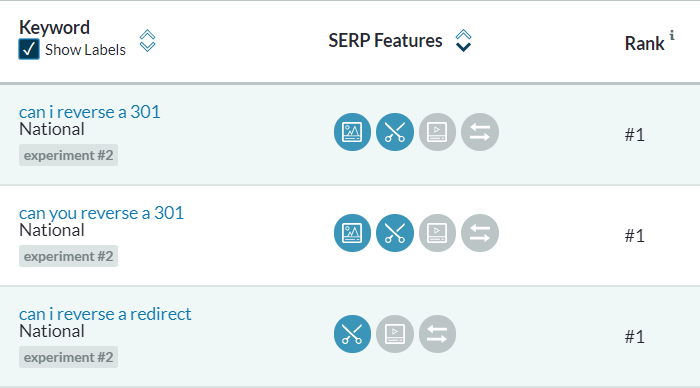
Task: Click experiment #2 label under first keyword
Action: click(x=68, y=155)
